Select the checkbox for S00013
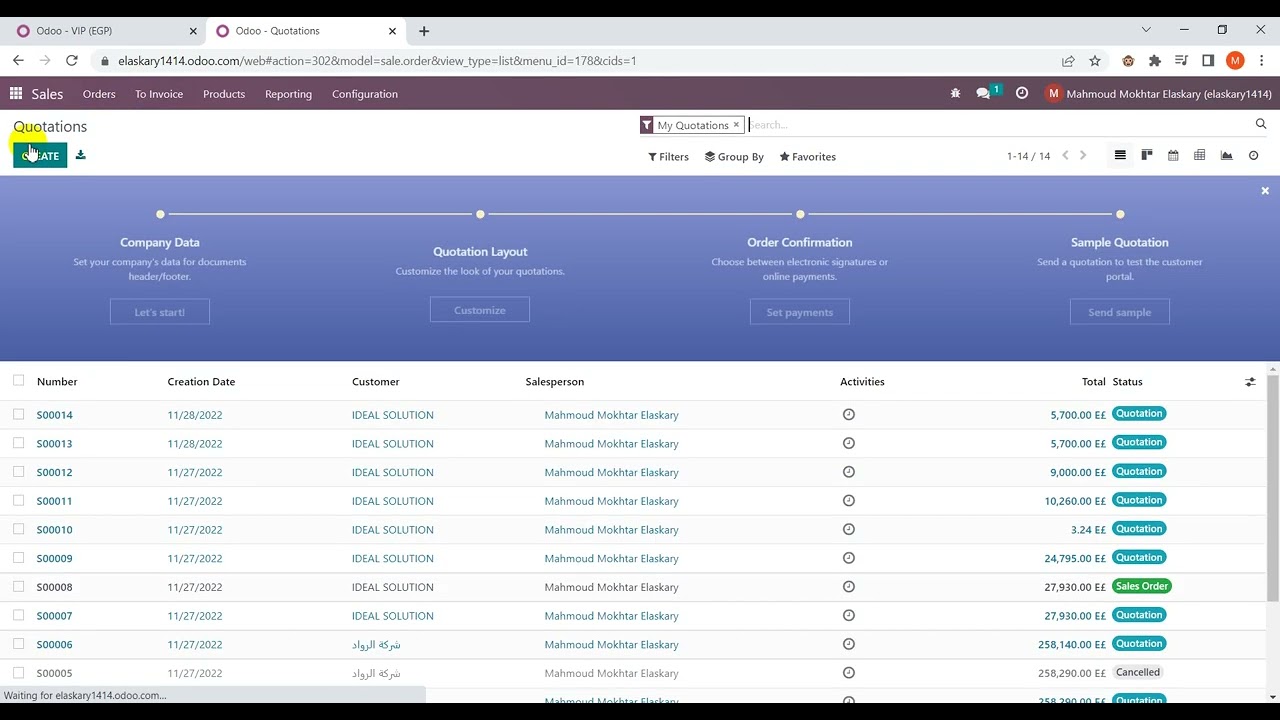 point(18,443)
